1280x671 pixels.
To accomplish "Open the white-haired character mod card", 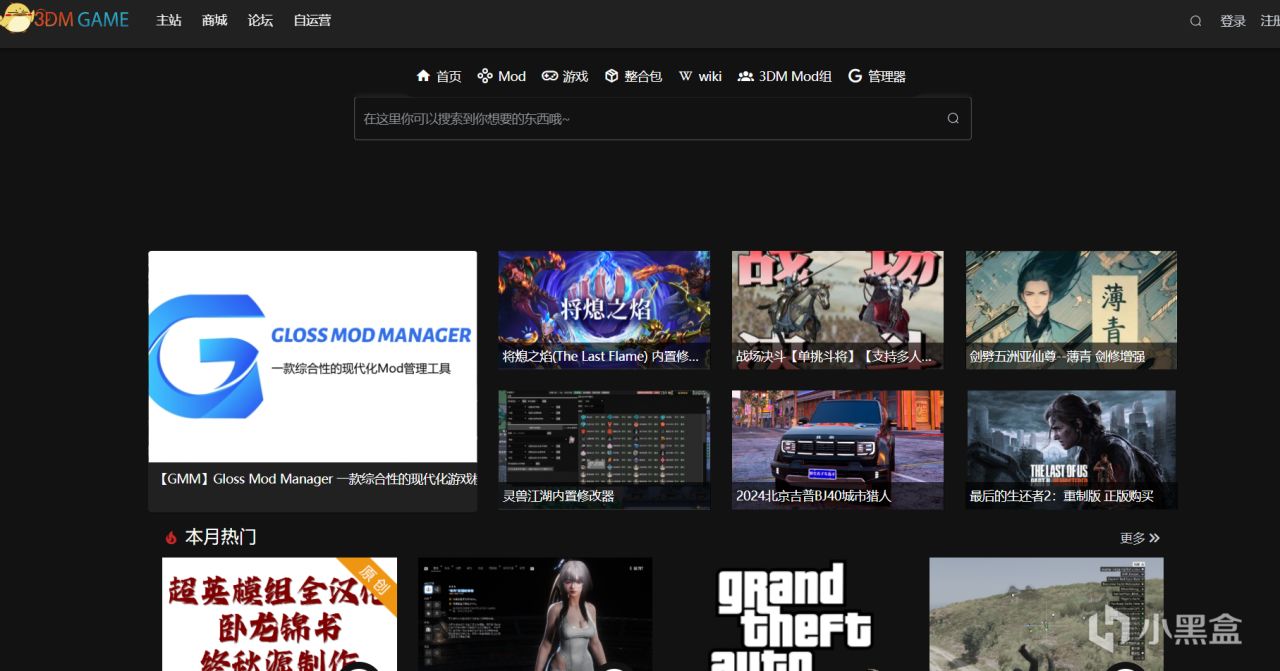I will click(x=535, y=614).
